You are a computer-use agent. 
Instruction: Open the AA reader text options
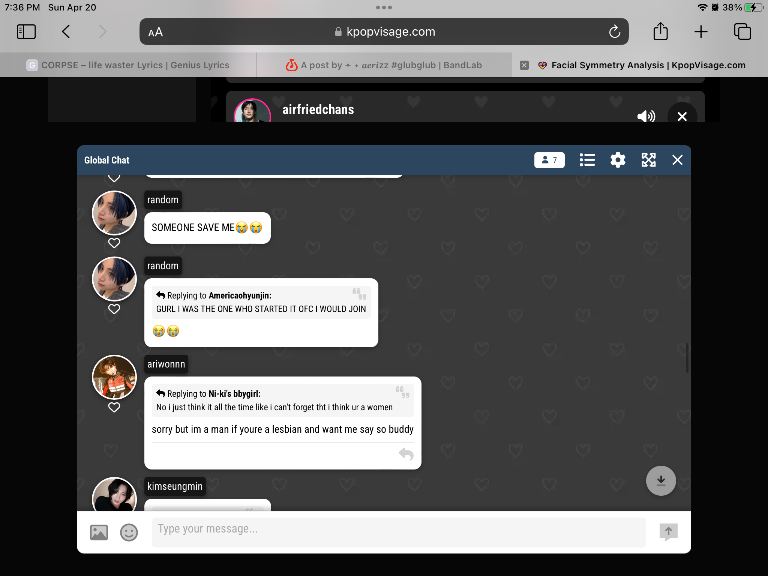(155, 32)
